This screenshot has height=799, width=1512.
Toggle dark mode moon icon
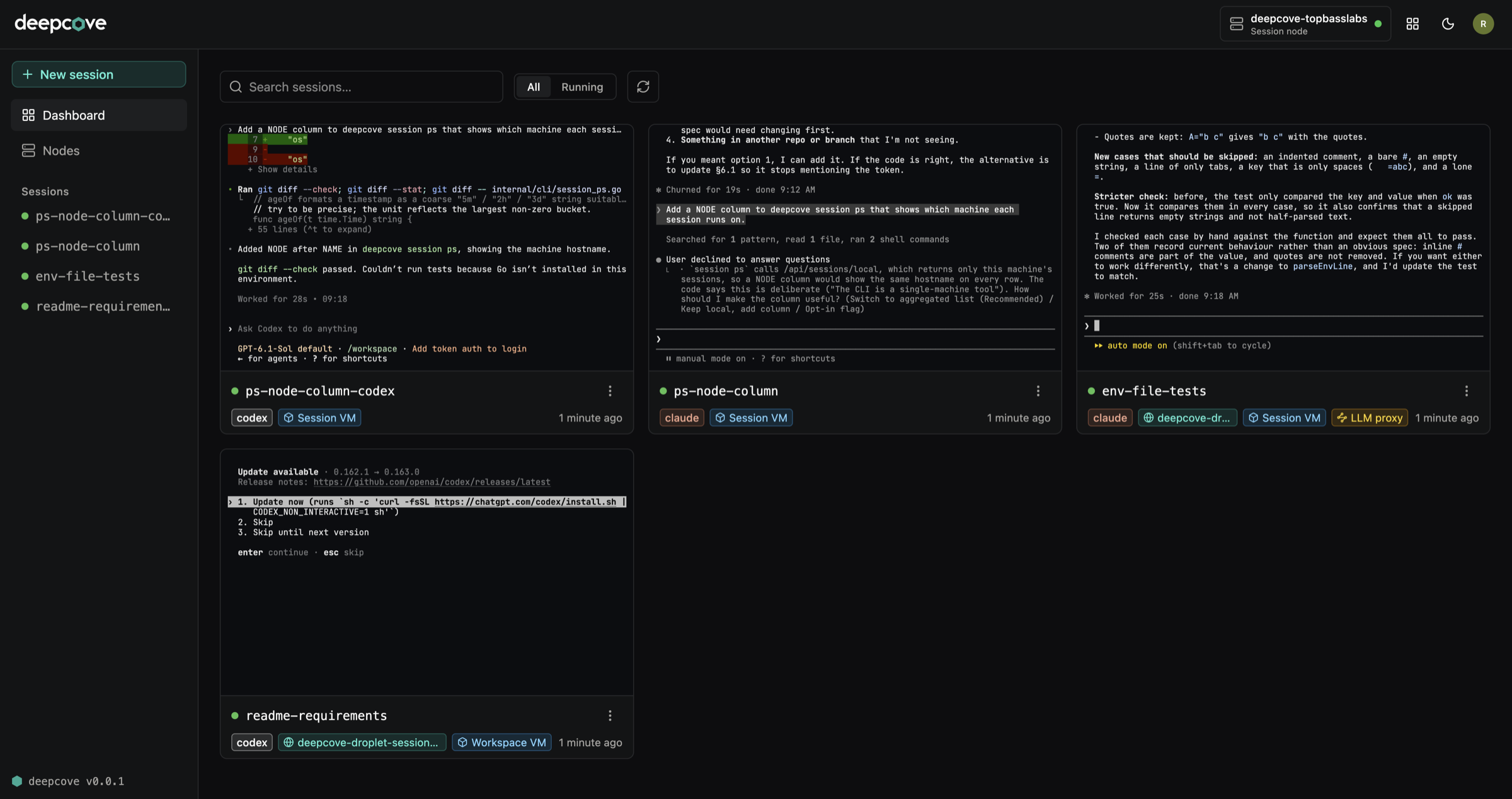pyautogui.click(x=1448, y=24)
